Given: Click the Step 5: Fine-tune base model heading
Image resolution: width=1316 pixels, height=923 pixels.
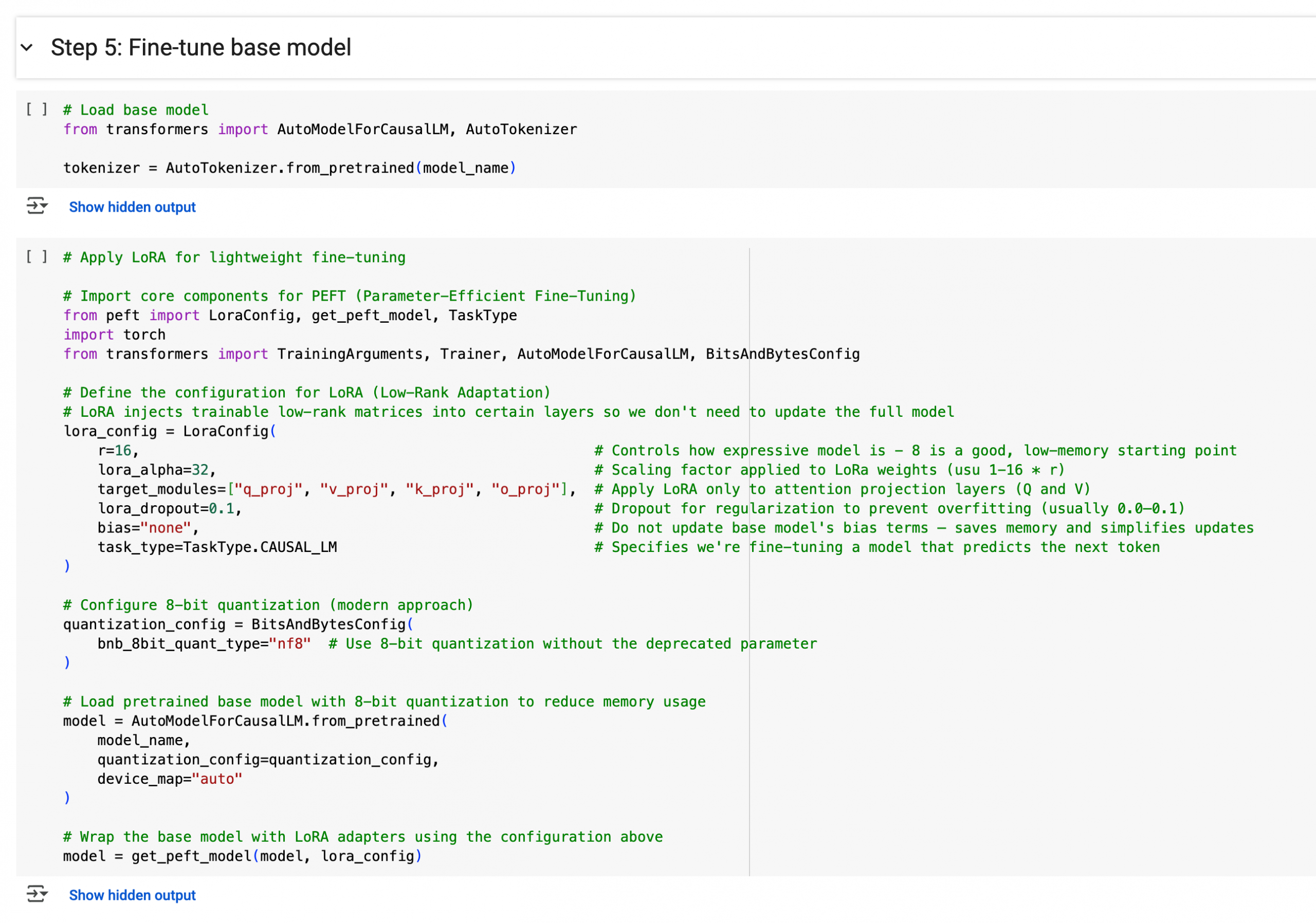Looking at the screenshot, I should 200,48.
